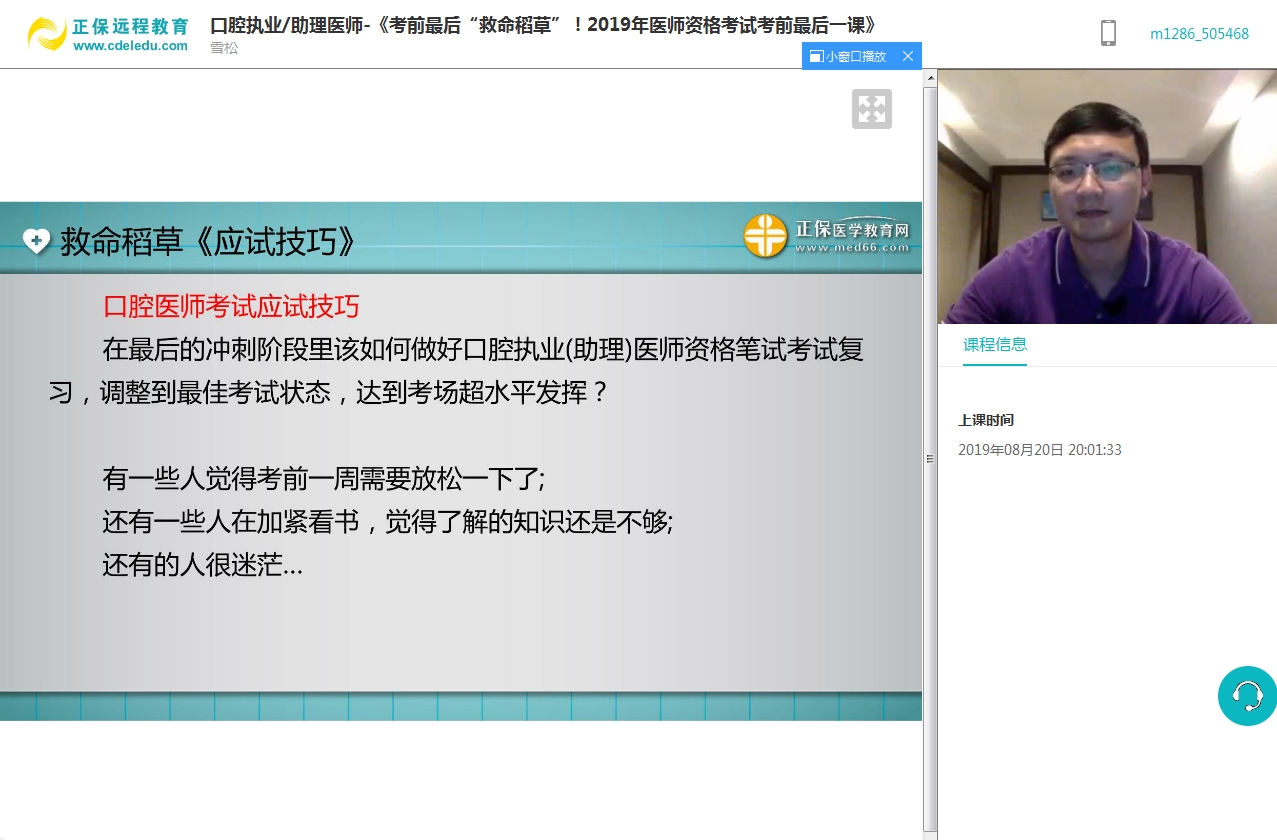Click the instructor webcam video
The height and width of the screenshot is (840, 1277).
(1106, 197)
